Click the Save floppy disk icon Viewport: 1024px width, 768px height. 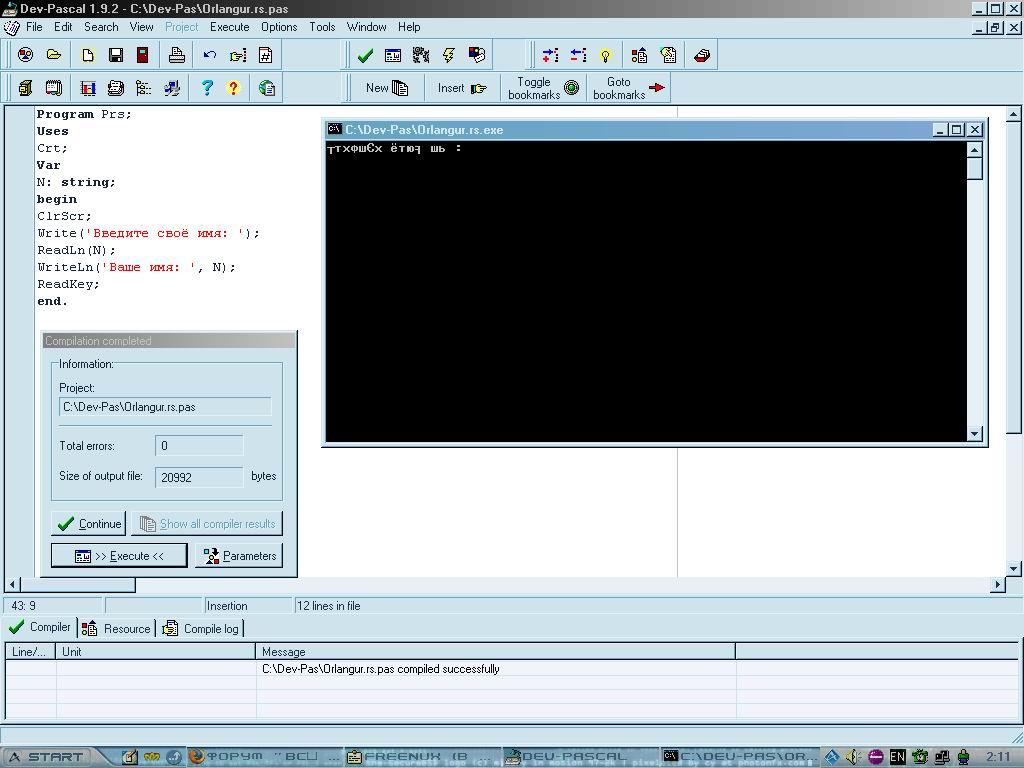116,55
